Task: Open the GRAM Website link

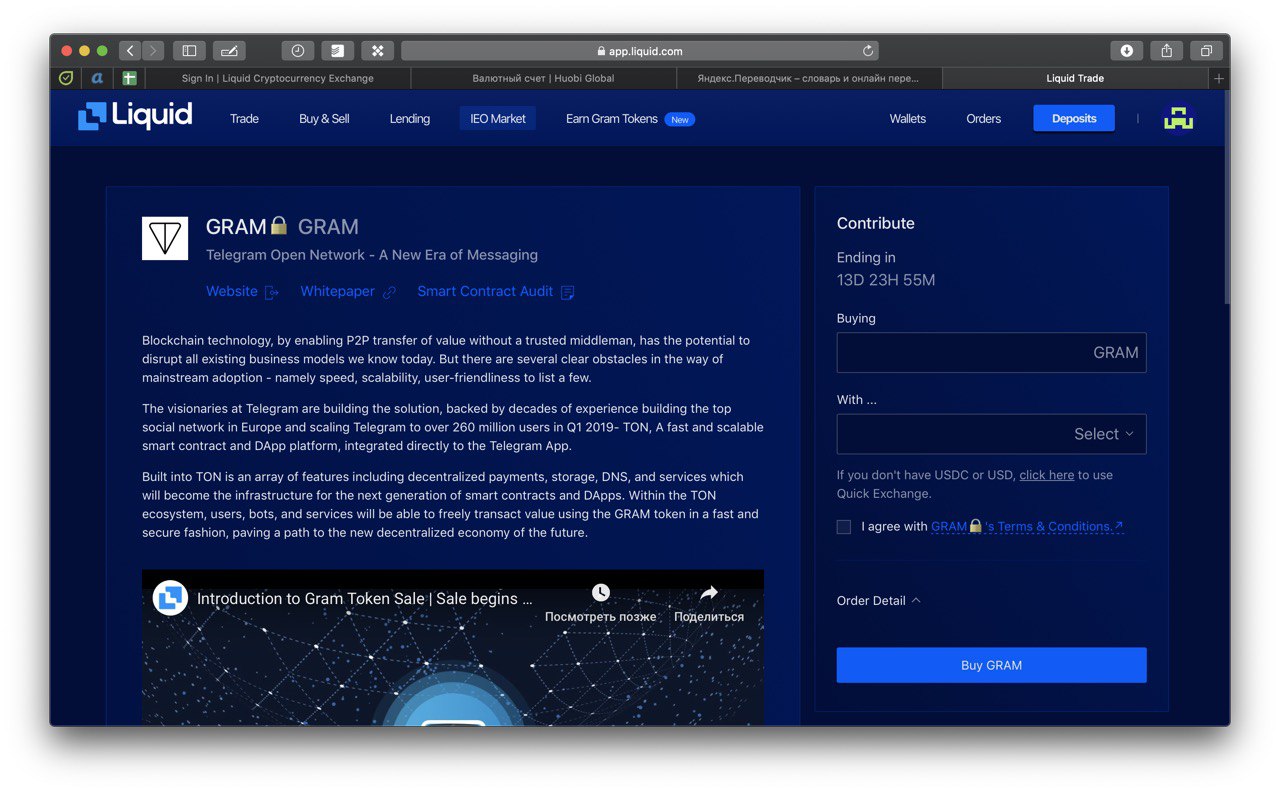Action: (x=243, y=291)
